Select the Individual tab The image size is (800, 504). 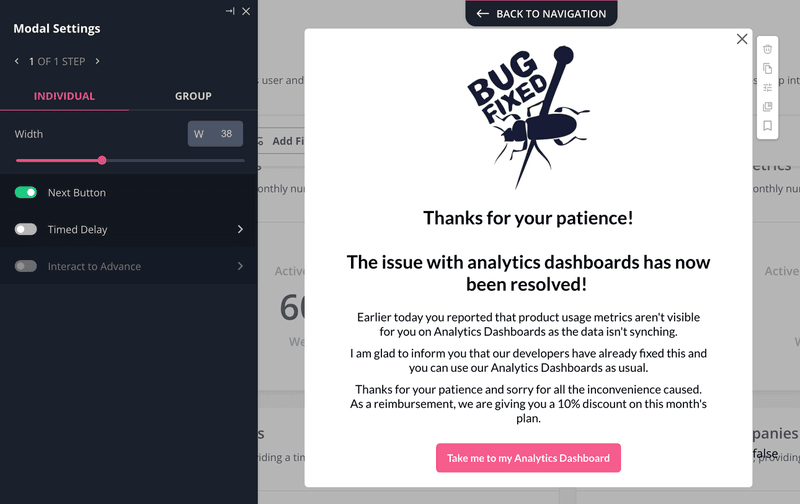(x=64, y=96)
